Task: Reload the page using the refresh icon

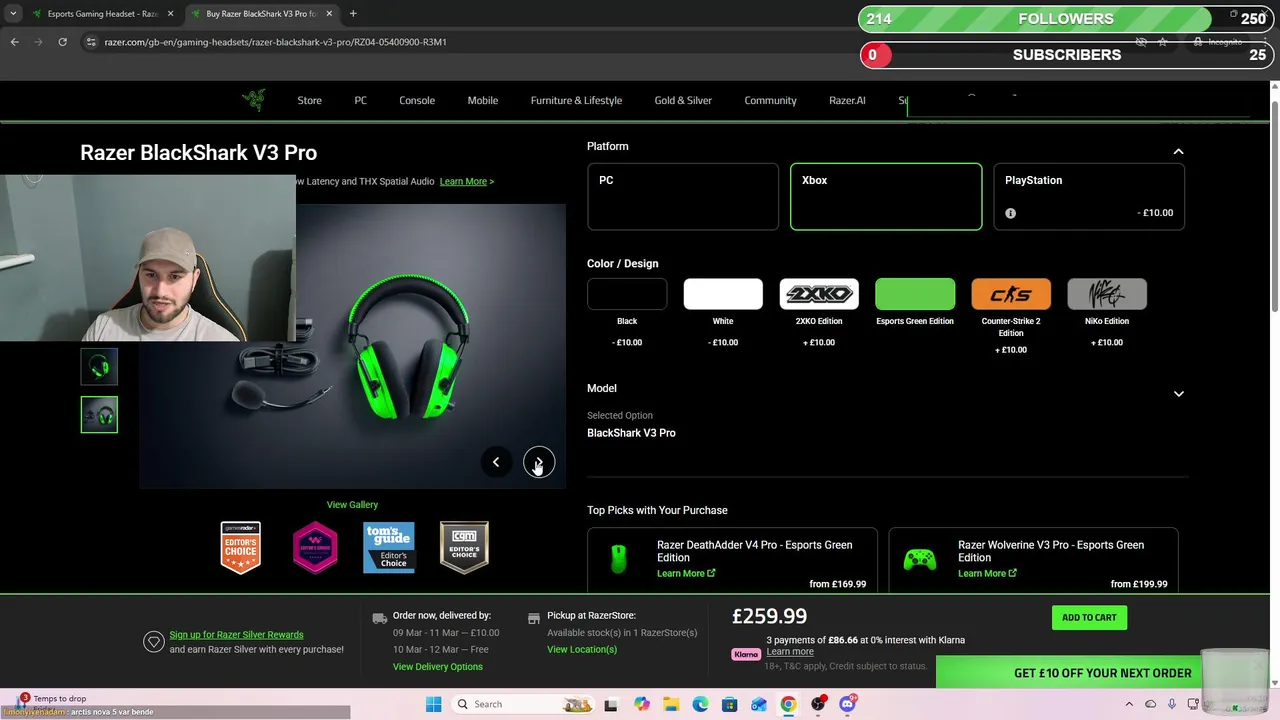Action: 62,42
